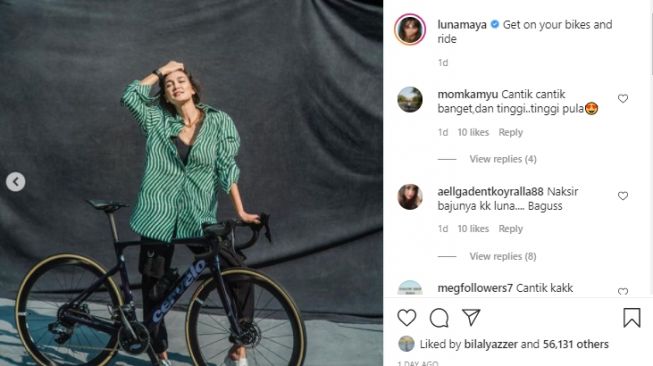Expand View replies (4) under momkamyu
The image size is (653, 366).
(x=503, y=159)
